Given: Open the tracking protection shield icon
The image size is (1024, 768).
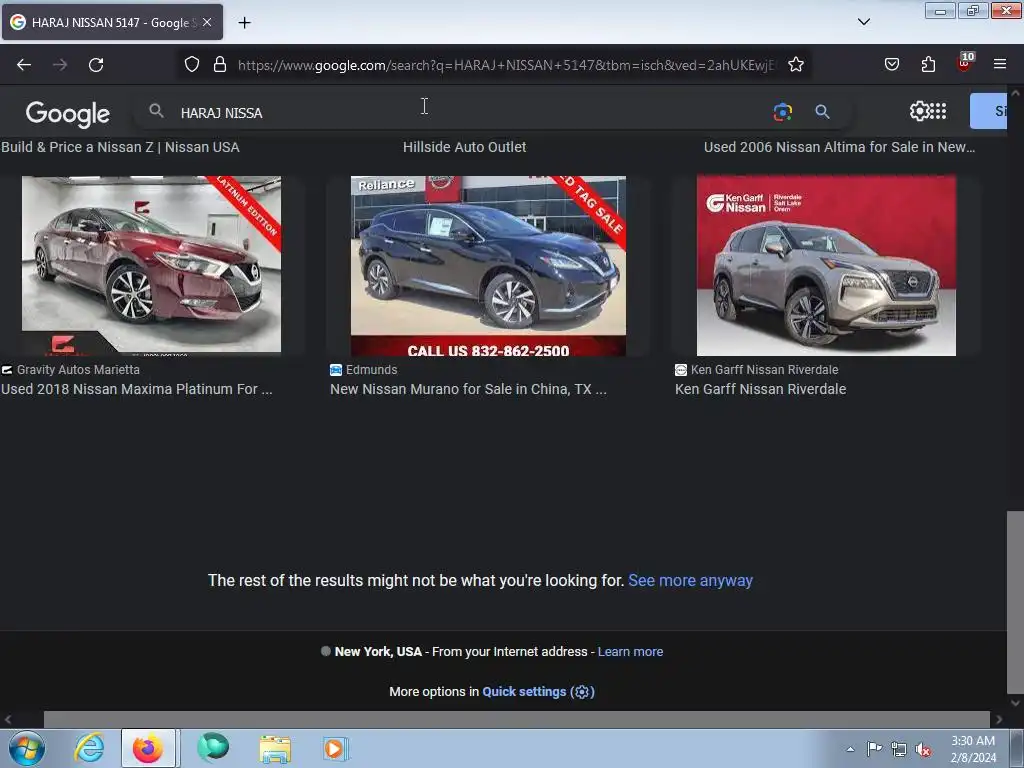Looking at the screenshot, I should pos(191,64).
